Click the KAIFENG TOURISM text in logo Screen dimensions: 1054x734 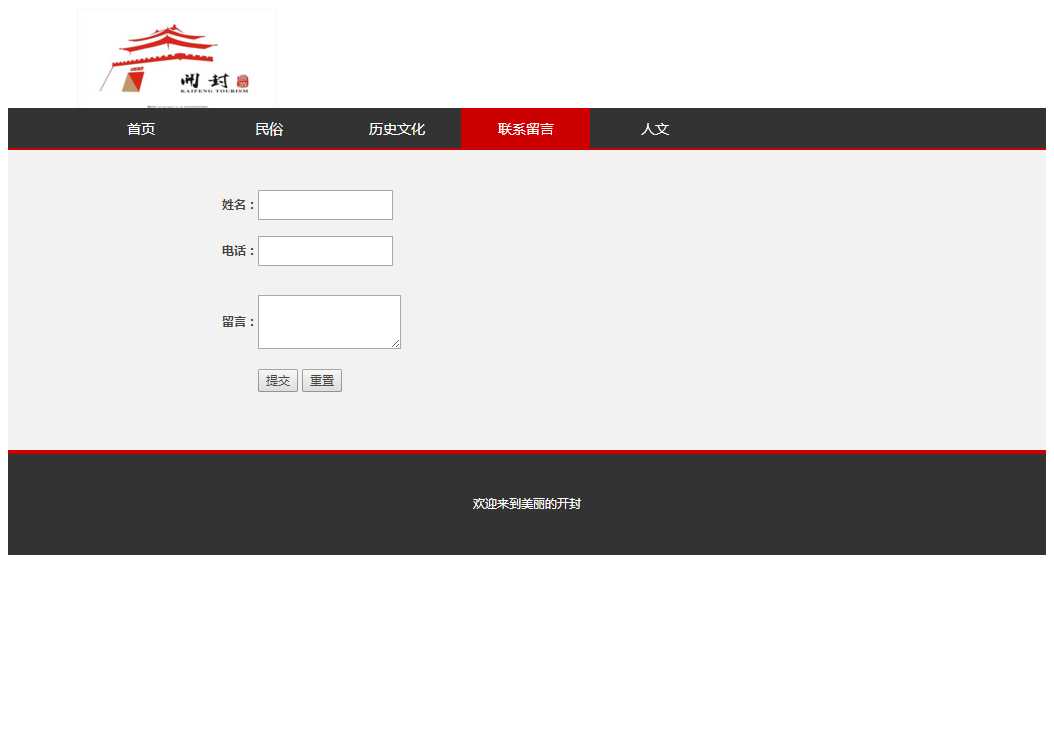pyautogui.click(x=214, y=91)
